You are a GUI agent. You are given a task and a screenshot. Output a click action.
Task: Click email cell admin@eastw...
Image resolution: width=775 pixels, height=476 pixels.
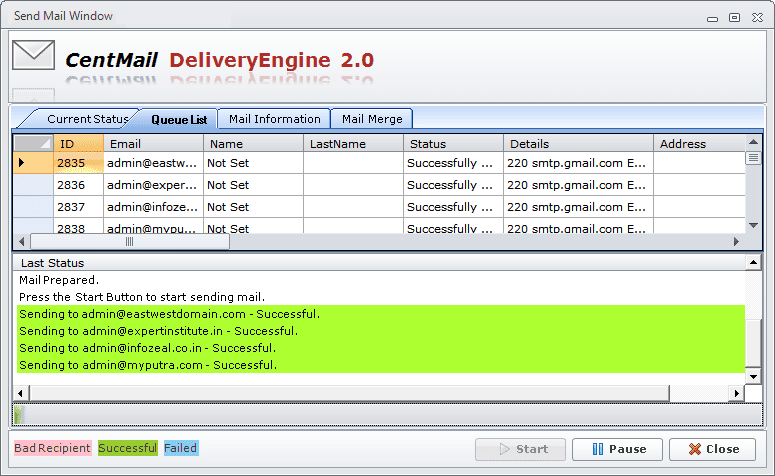153,163
